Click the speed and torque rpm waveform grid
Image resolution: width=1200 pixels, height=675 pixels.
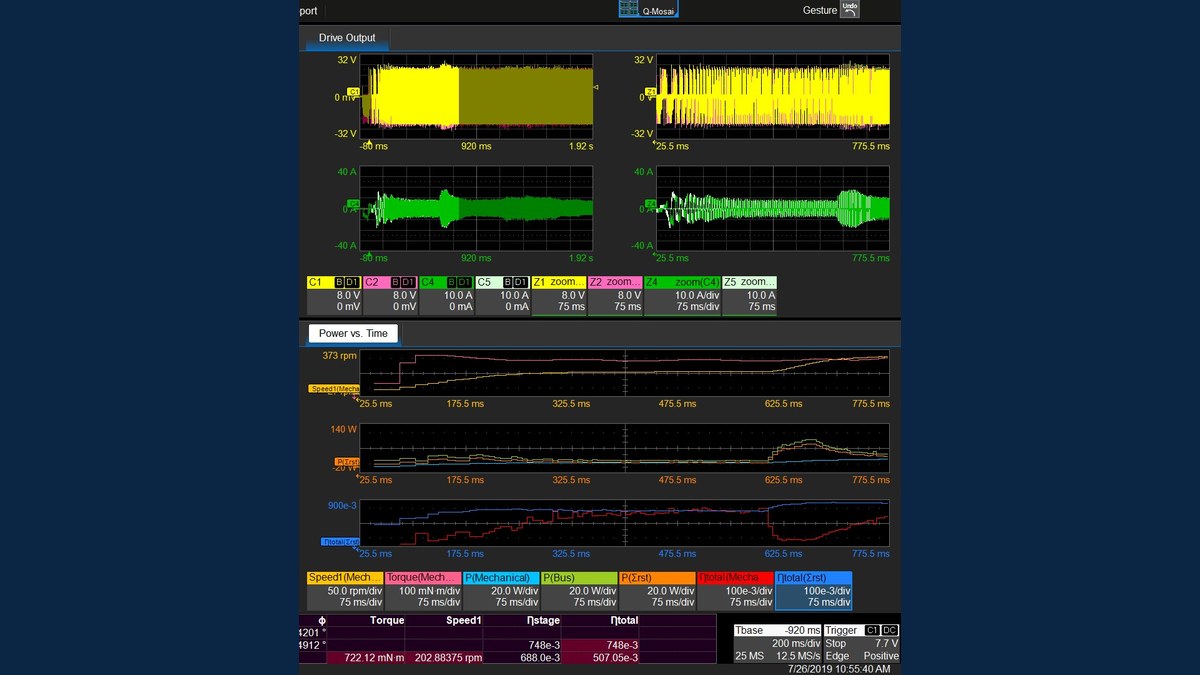click(624, 371)
